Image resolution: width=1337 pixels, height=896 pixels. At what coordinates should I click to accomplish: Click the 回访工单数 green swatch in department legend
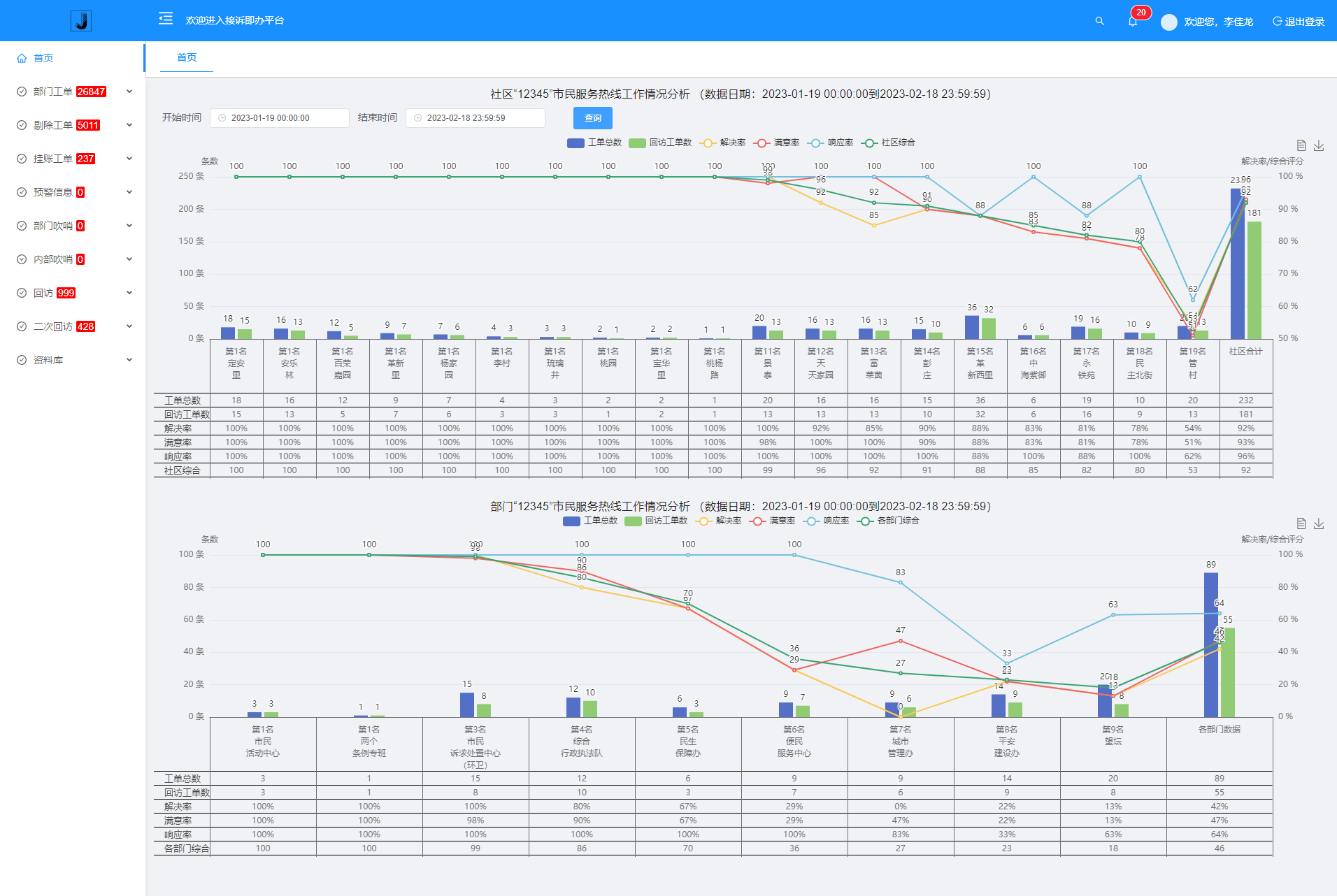[x=633, y=521]
